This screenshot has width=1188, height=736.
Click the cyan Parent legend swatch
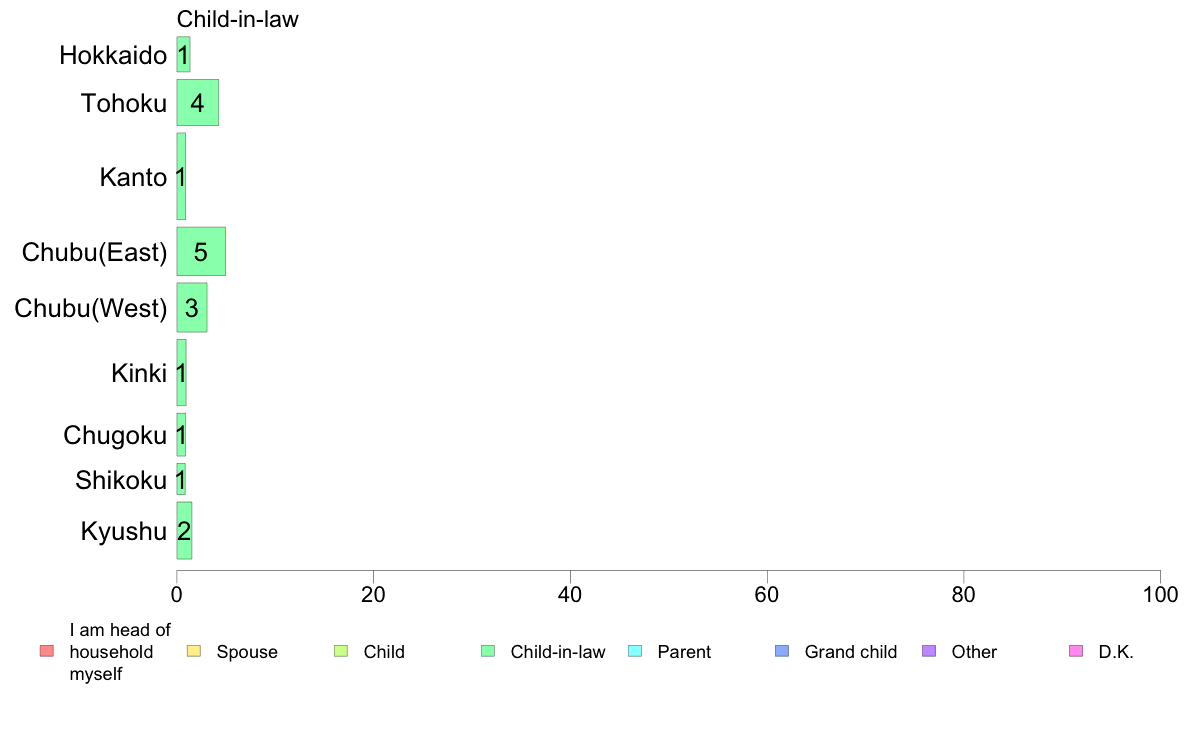[x=635, y=651]
